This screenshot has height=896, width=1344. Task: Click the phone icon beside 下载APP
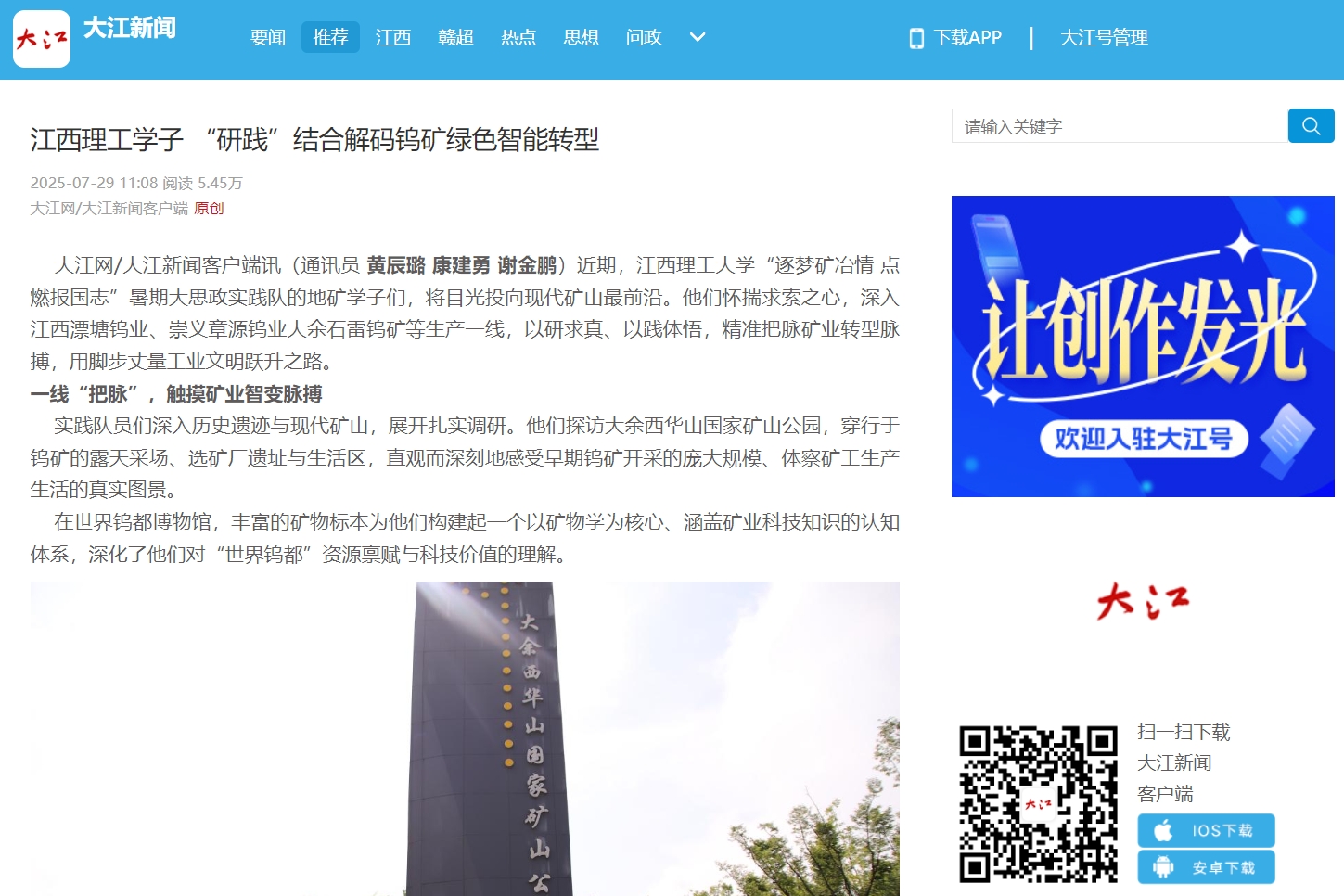click(916, 38)
